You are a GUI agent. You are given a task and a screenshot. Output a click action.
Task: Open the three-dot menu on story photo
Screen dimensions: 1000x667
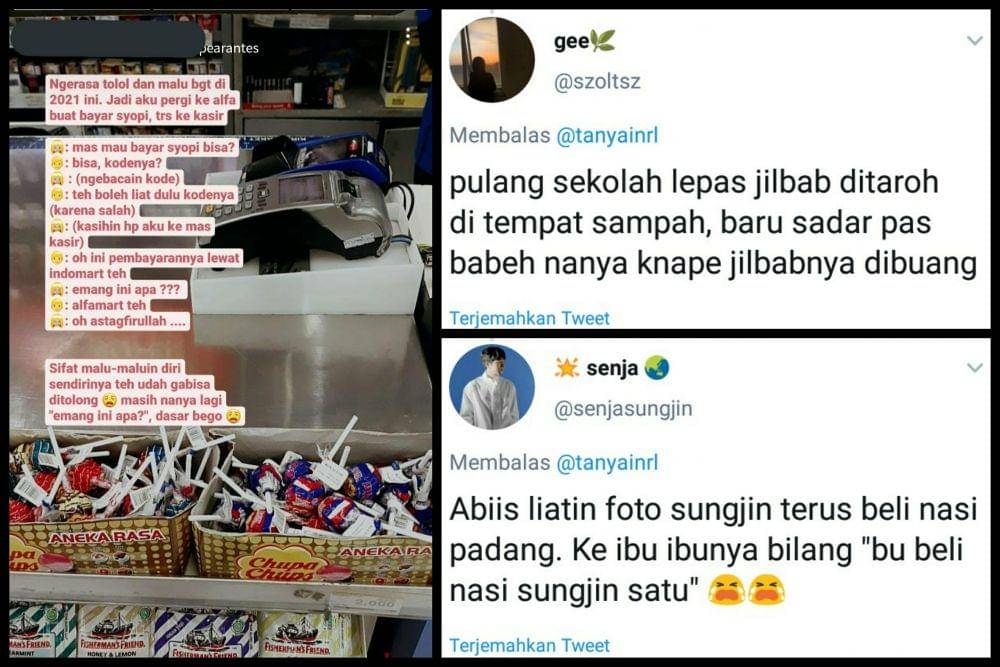[408, 36]
